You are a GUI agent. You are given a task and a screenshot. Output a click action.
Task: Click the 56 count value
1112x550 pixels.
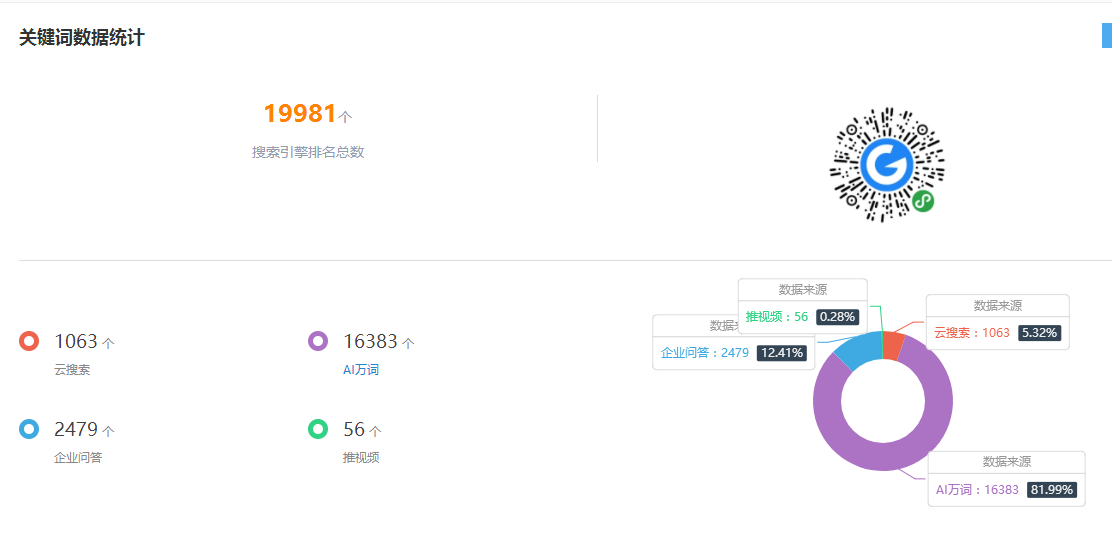click(x=353, y=430)
